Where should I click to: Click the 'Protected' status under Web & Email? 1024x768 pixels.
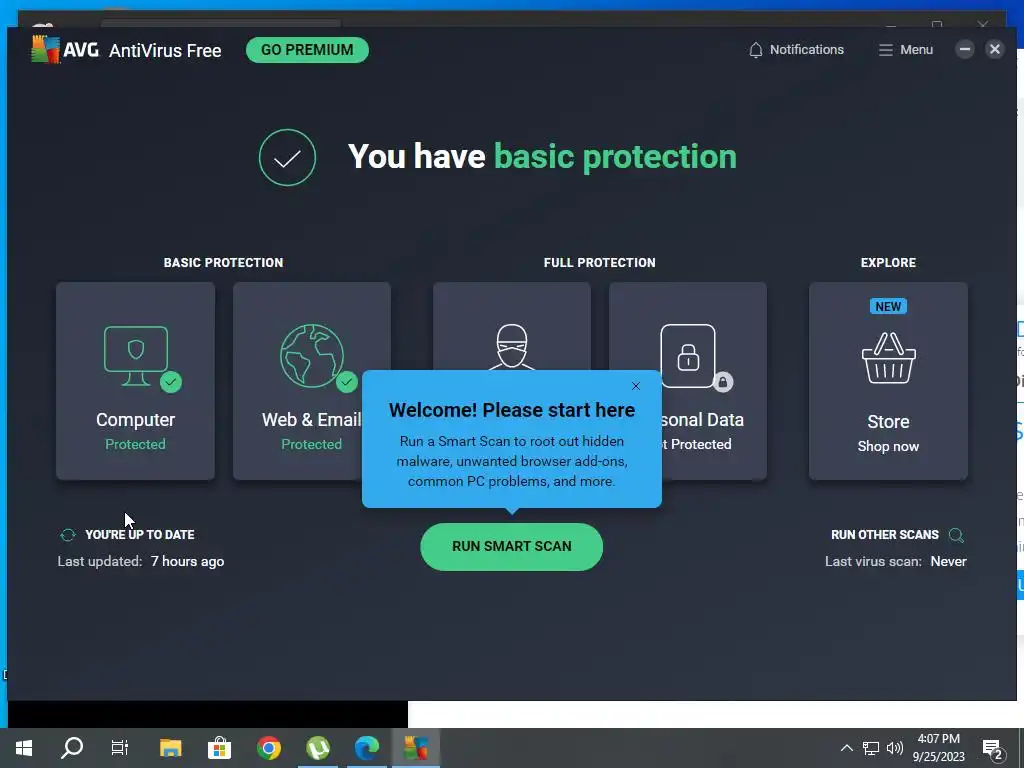(312, 444)
